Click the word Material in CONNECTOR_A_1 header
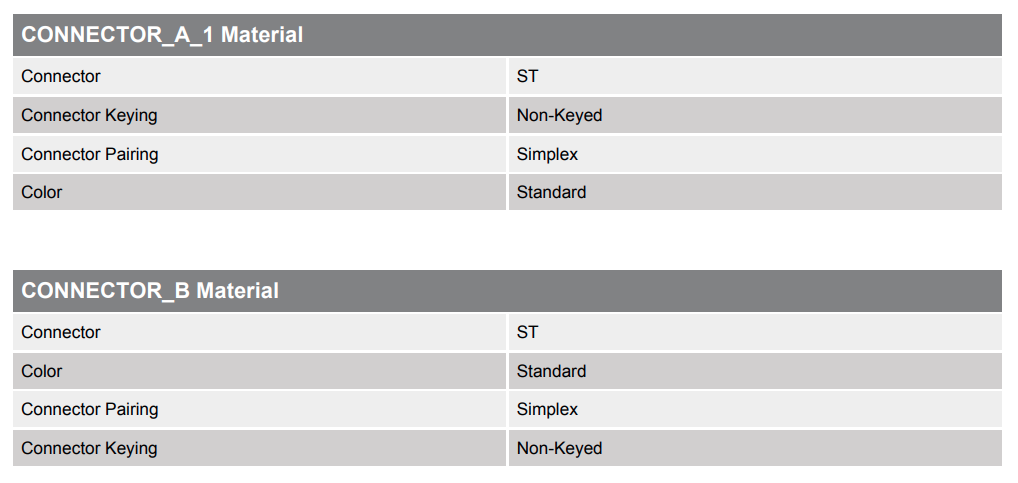The width and height of the screenshot is (1018, 483). pos(262,35)
